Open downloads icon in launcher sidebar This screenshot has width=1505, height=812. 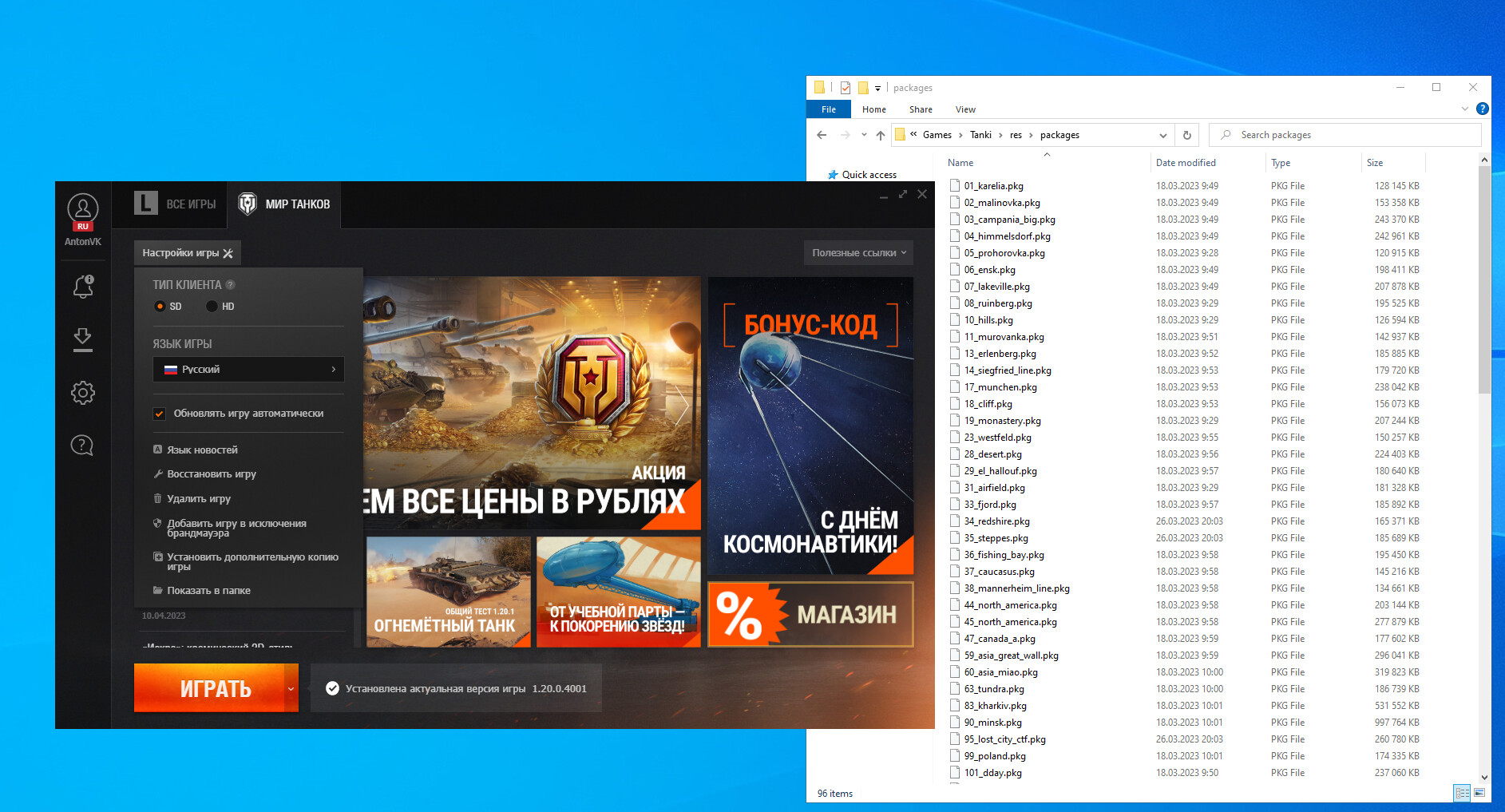(82, 339)
